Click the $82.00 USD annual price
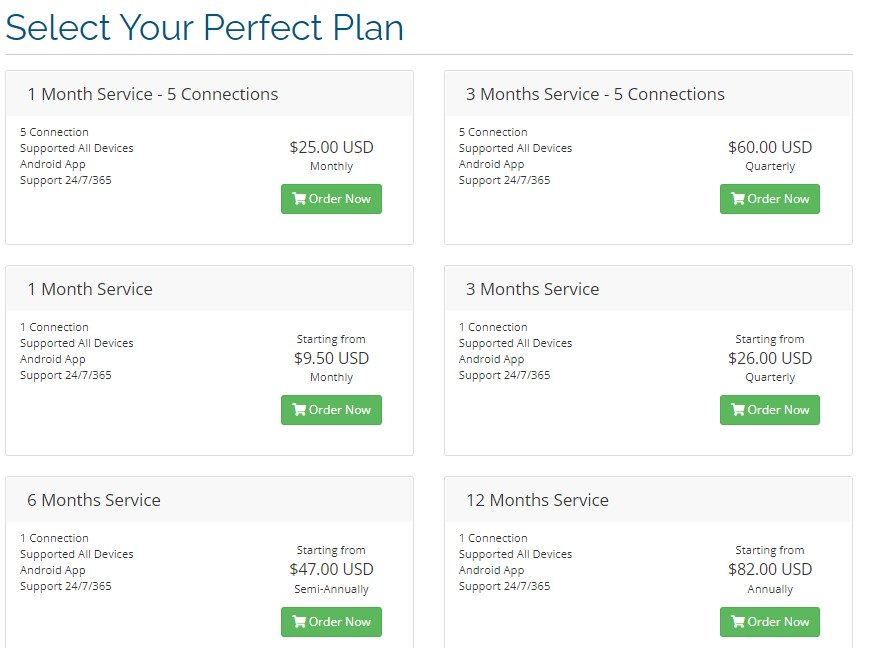This screenshot has width=893, height=648. pos(770,569)
